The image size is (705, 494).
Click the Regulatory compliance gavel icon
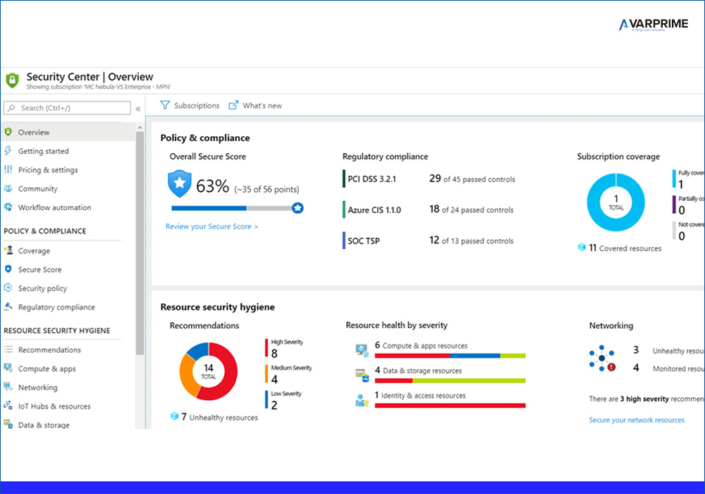click(8, 307)
